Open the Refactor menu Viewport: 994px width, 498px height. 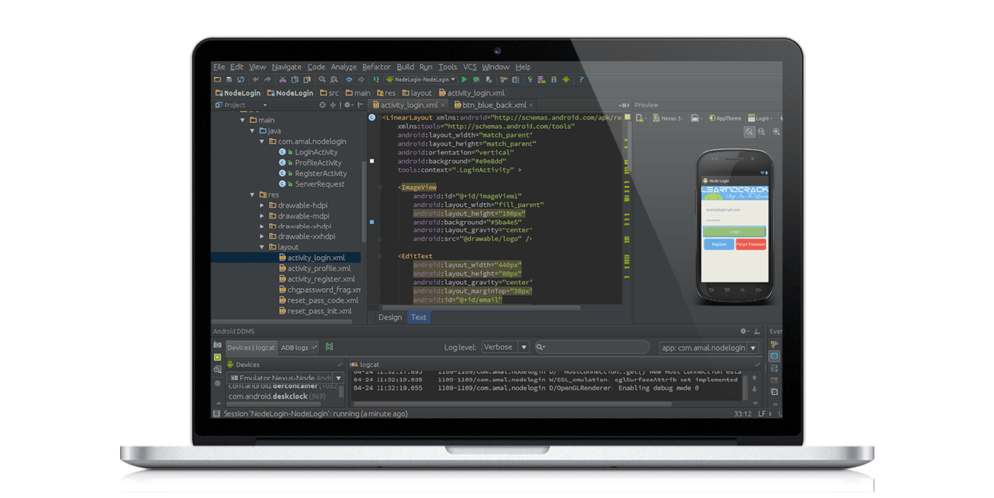pyautogui.click(x=376, y=66)
